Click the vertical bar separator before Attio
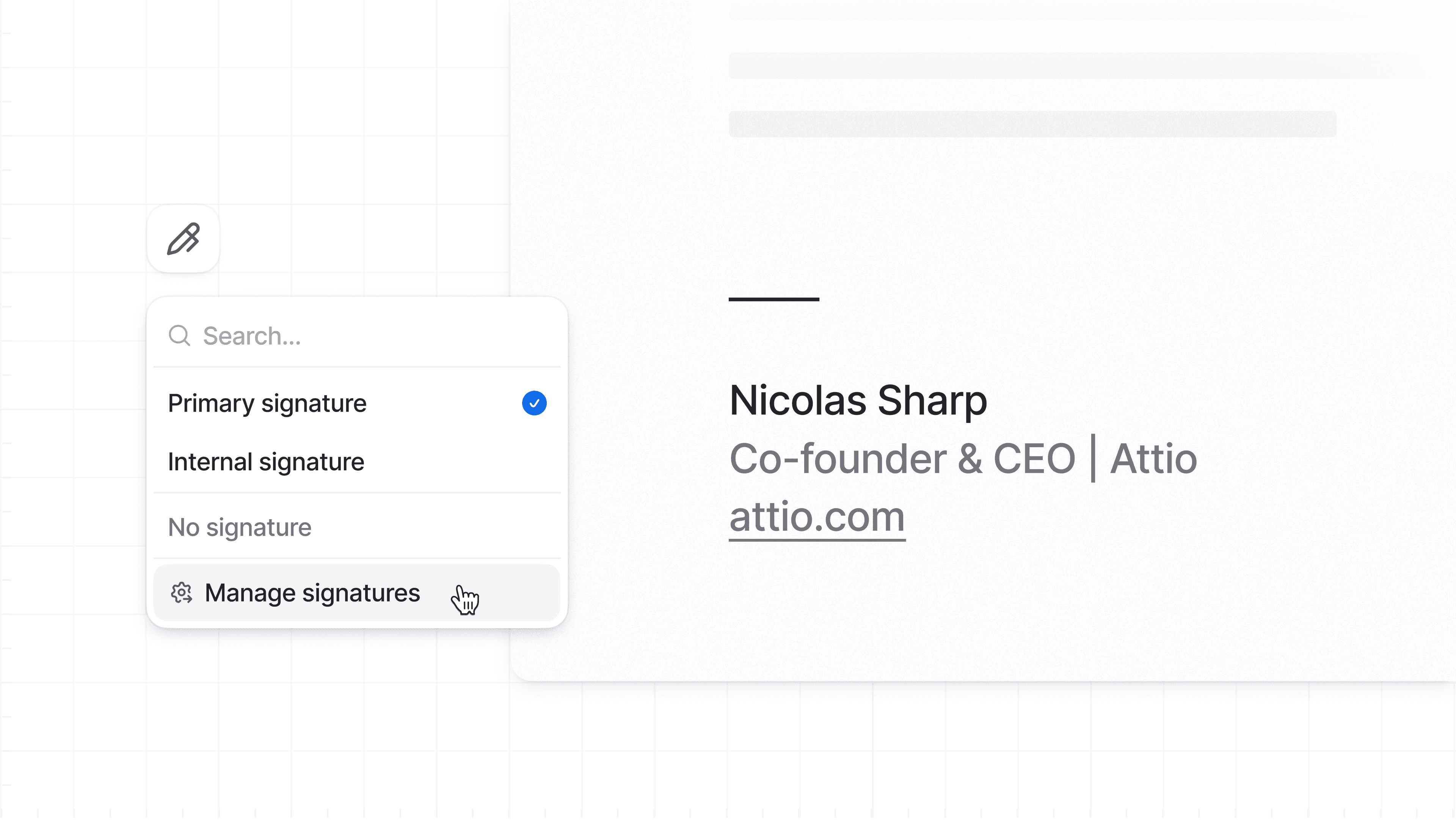1456x820 pixels. coord(1092,458)
